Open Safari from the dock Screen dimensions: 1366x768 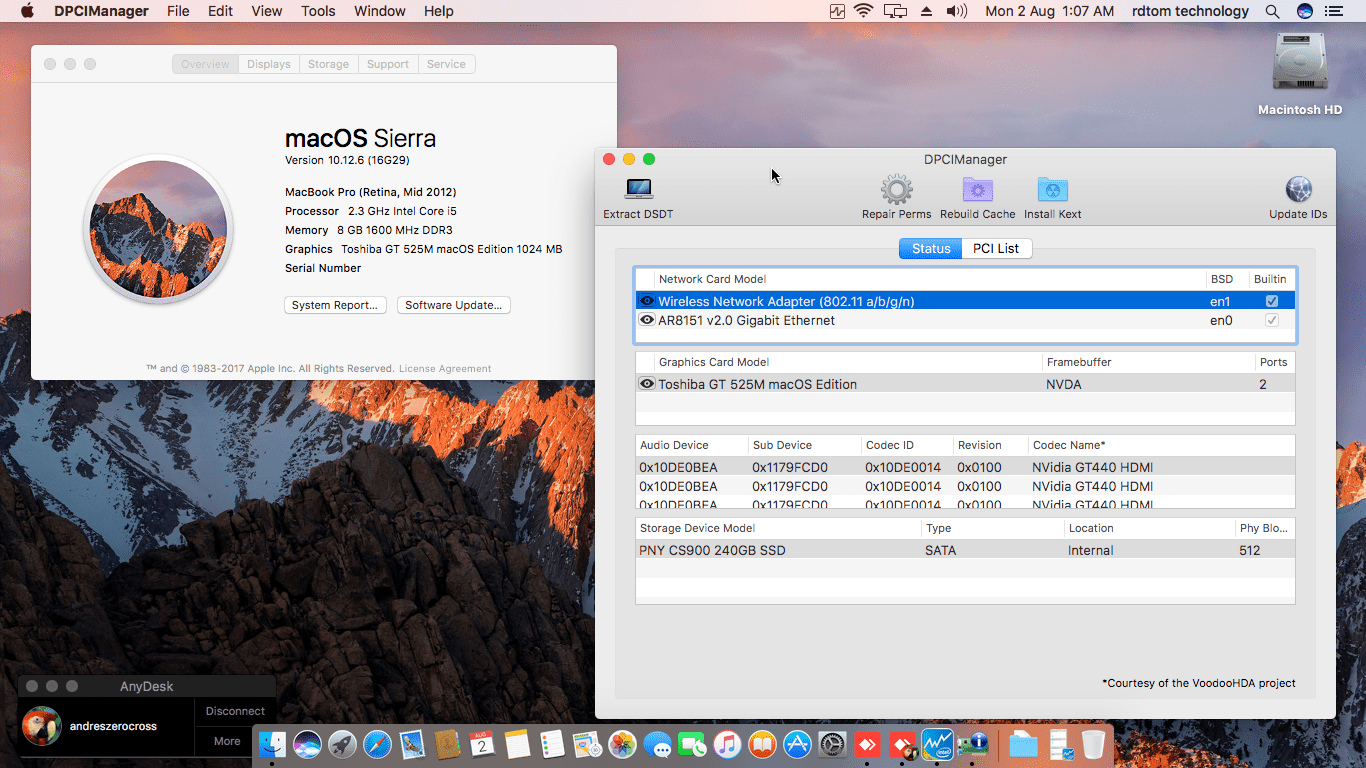point(377,744)
